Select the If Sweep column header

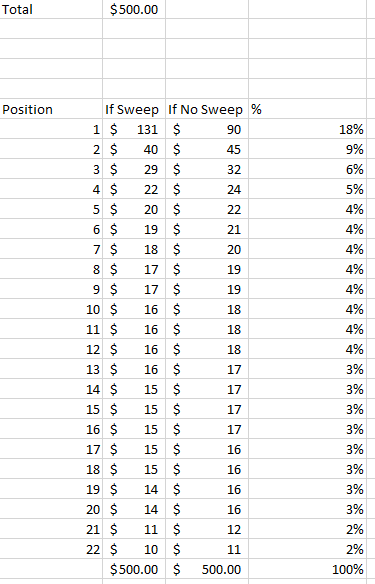[x=134, y=109]
